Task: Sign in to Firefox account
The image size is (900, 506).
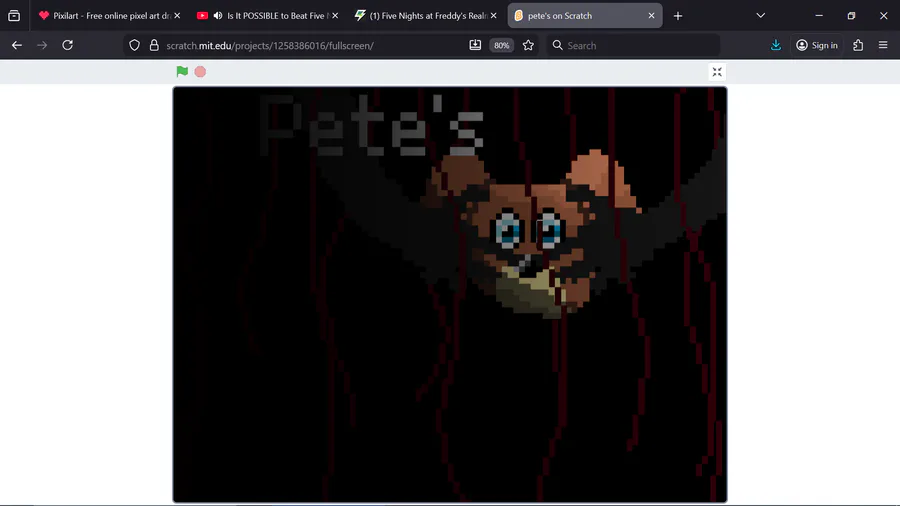Action: click(817, 45)
